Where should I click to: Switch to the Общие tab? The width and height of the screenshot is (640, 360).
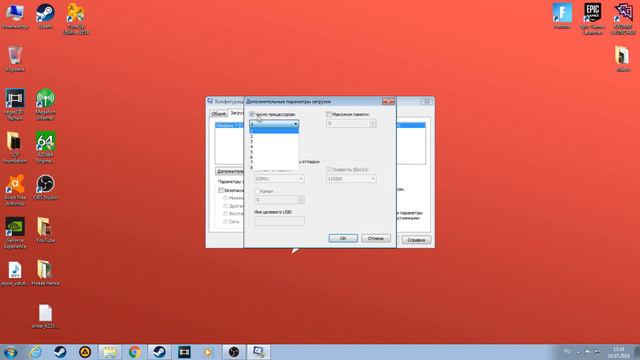218,113
